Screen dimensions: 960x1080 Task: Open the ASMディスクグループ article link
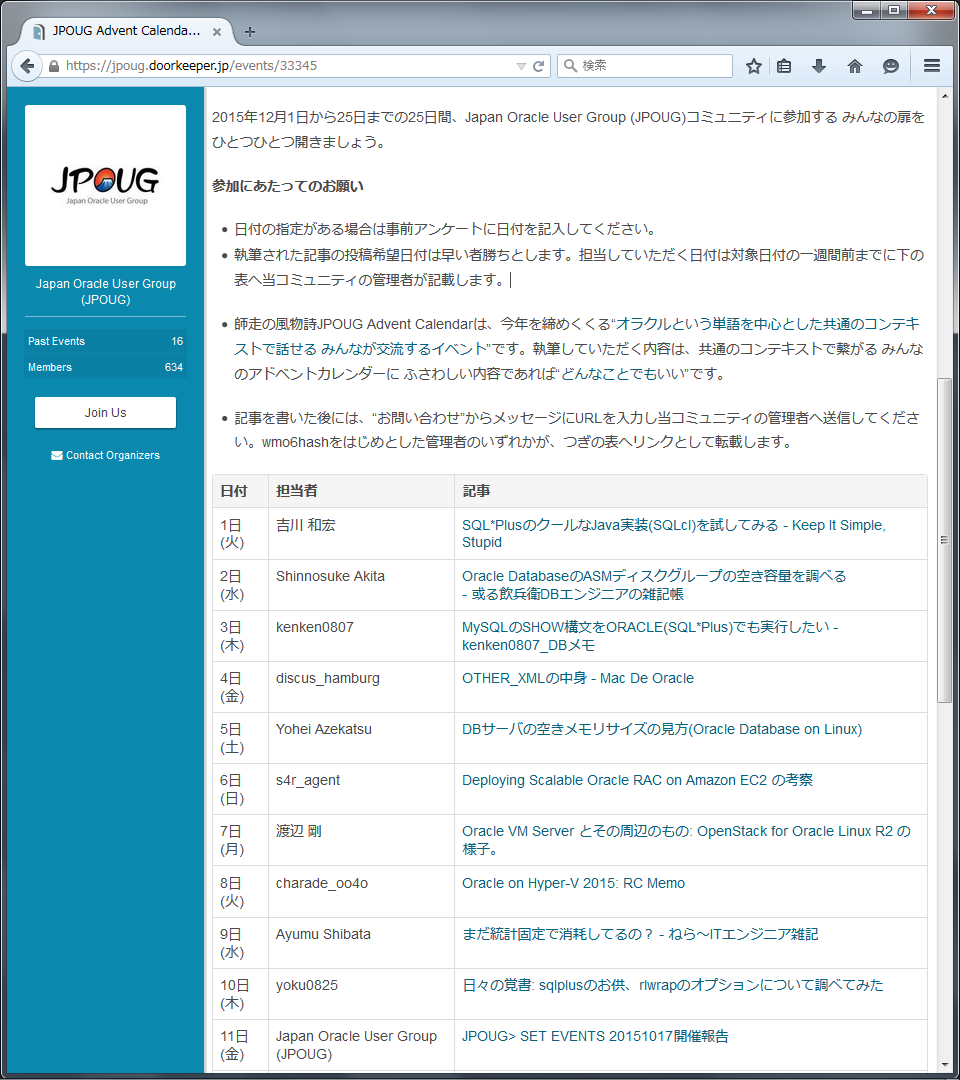click(x=654, y=585)
